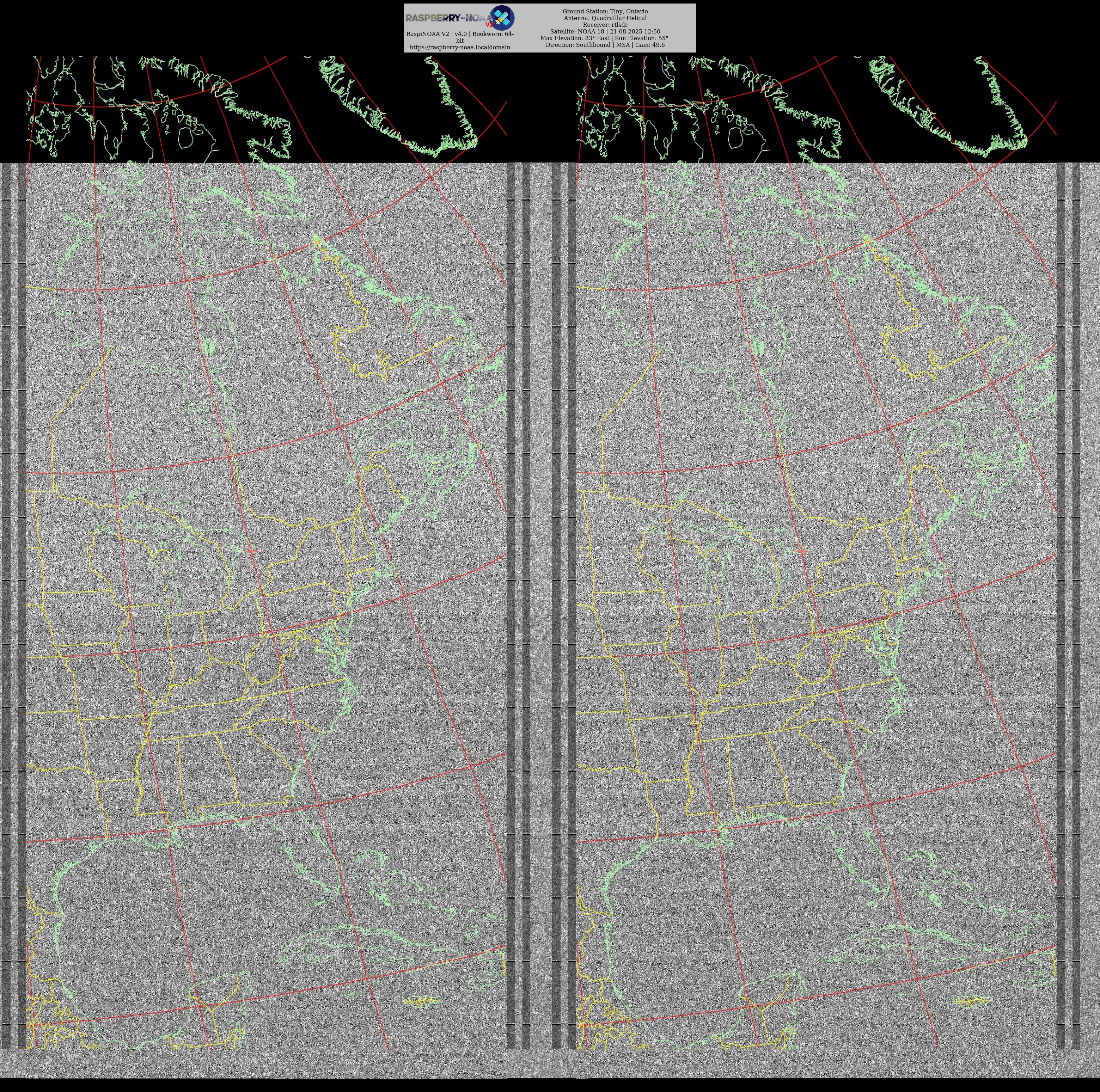The height and width of the screenshot is (1092, 1100).
Task: Click red ground station cross in left image
Action: tap(252, 551)
